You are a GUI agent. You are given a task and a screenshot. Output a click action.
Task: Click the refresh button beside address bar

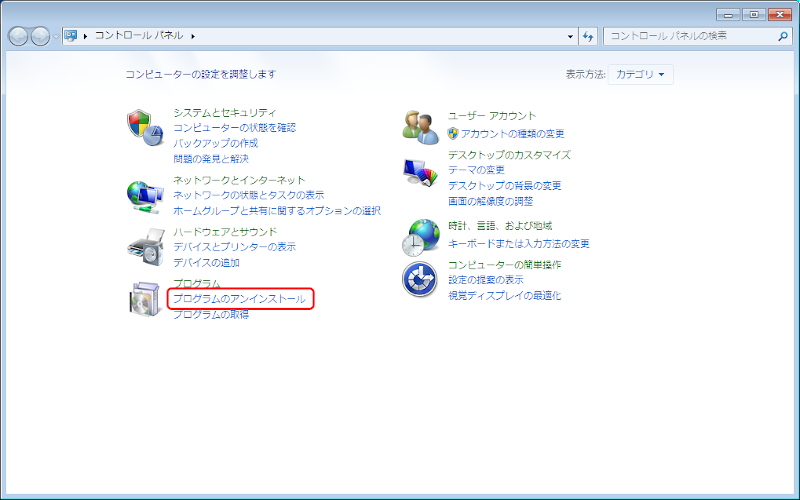[x=588, y=36]
